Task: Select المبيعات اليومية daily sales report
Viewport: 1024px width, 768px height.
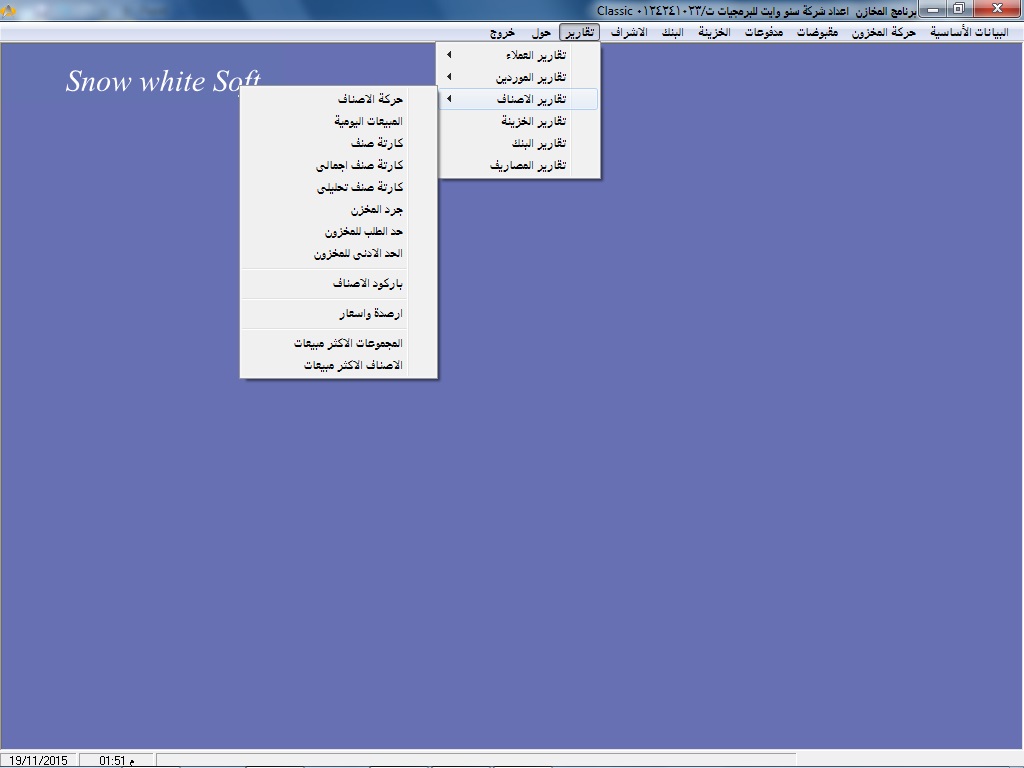Action: click(x=368, y=121)
